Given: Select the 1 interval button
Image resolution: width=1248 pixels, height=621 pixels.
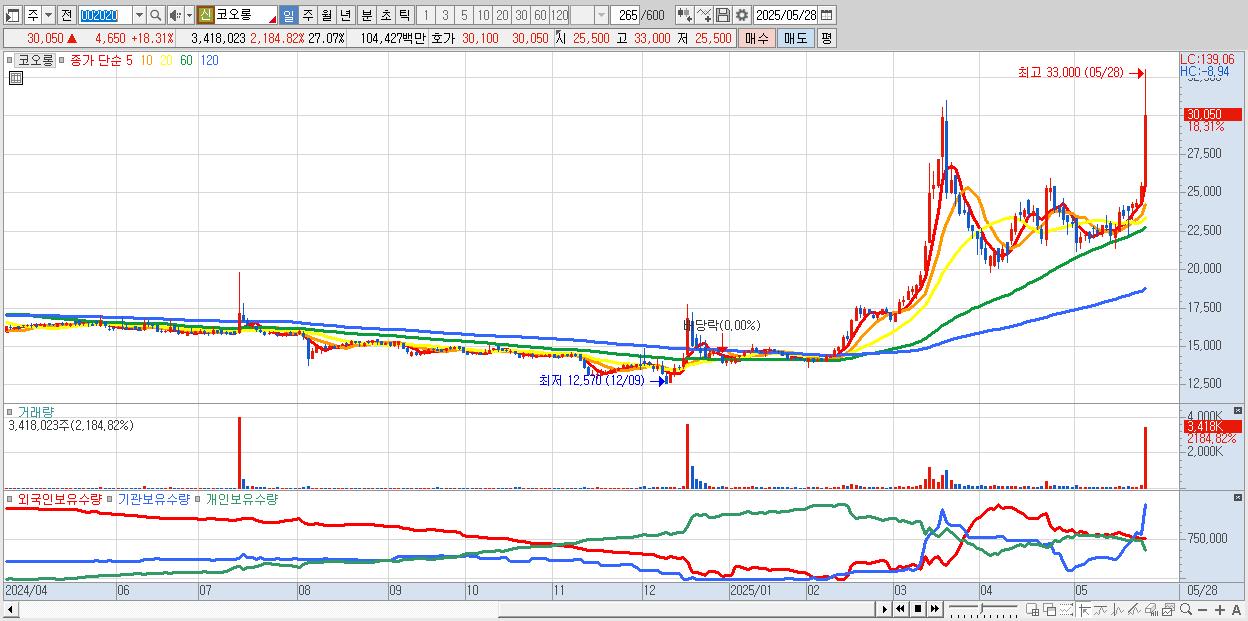Looking at the screenshot, I should (x=427, y=15).
